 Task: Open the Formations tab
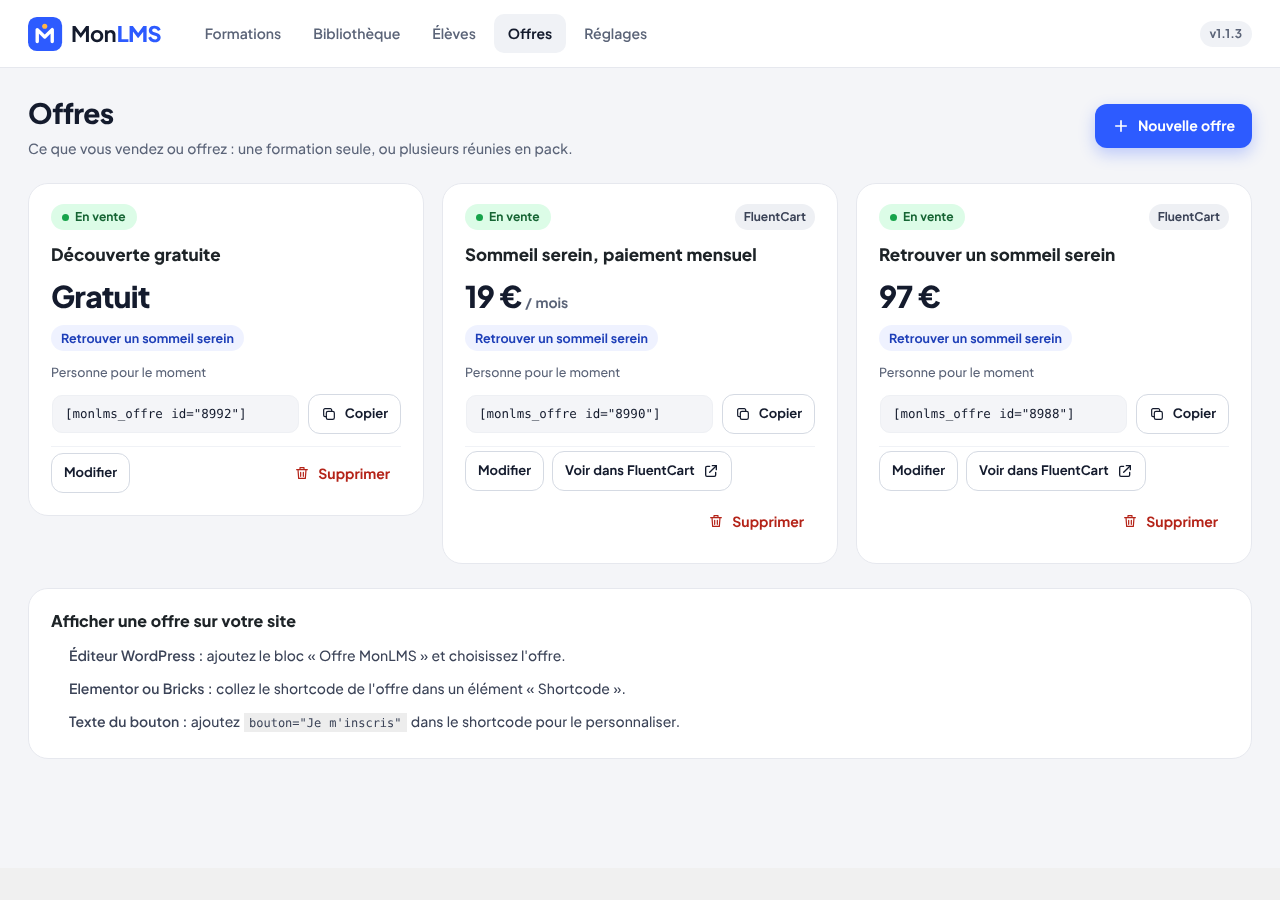pyautogui.click(x=243, y=34)
